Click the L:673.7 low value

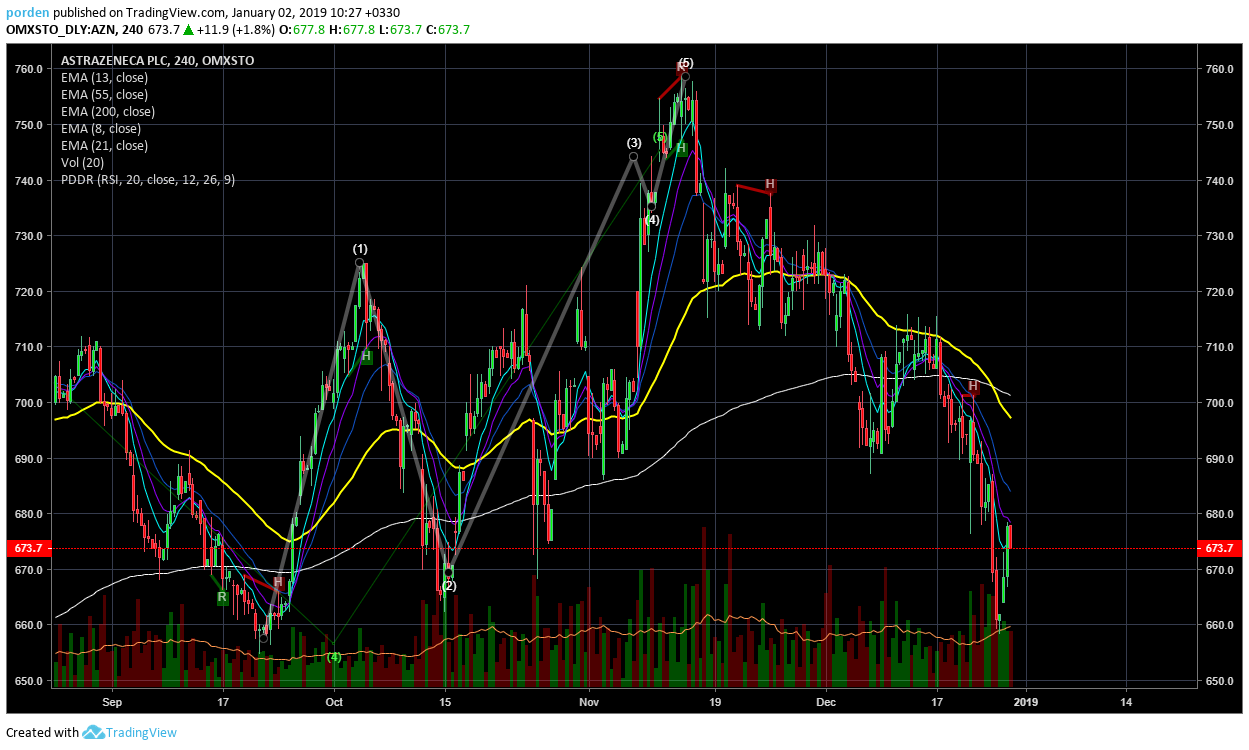pyautogui.click(x=401, y=29)
